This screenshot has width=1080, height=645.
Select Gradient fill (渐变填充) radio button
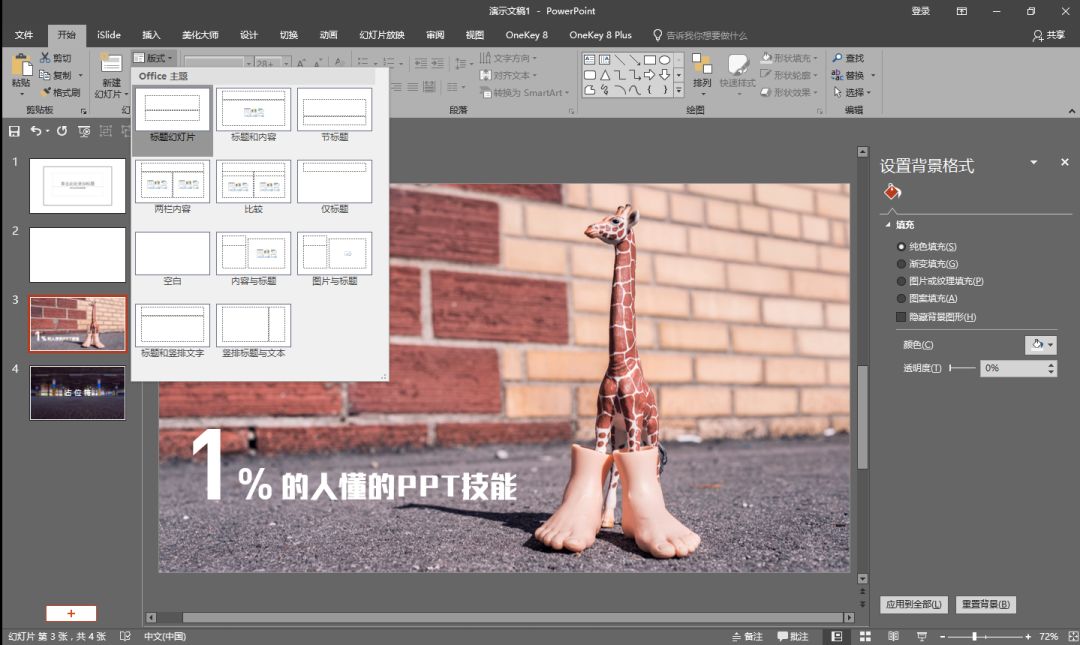coord(901,263)
